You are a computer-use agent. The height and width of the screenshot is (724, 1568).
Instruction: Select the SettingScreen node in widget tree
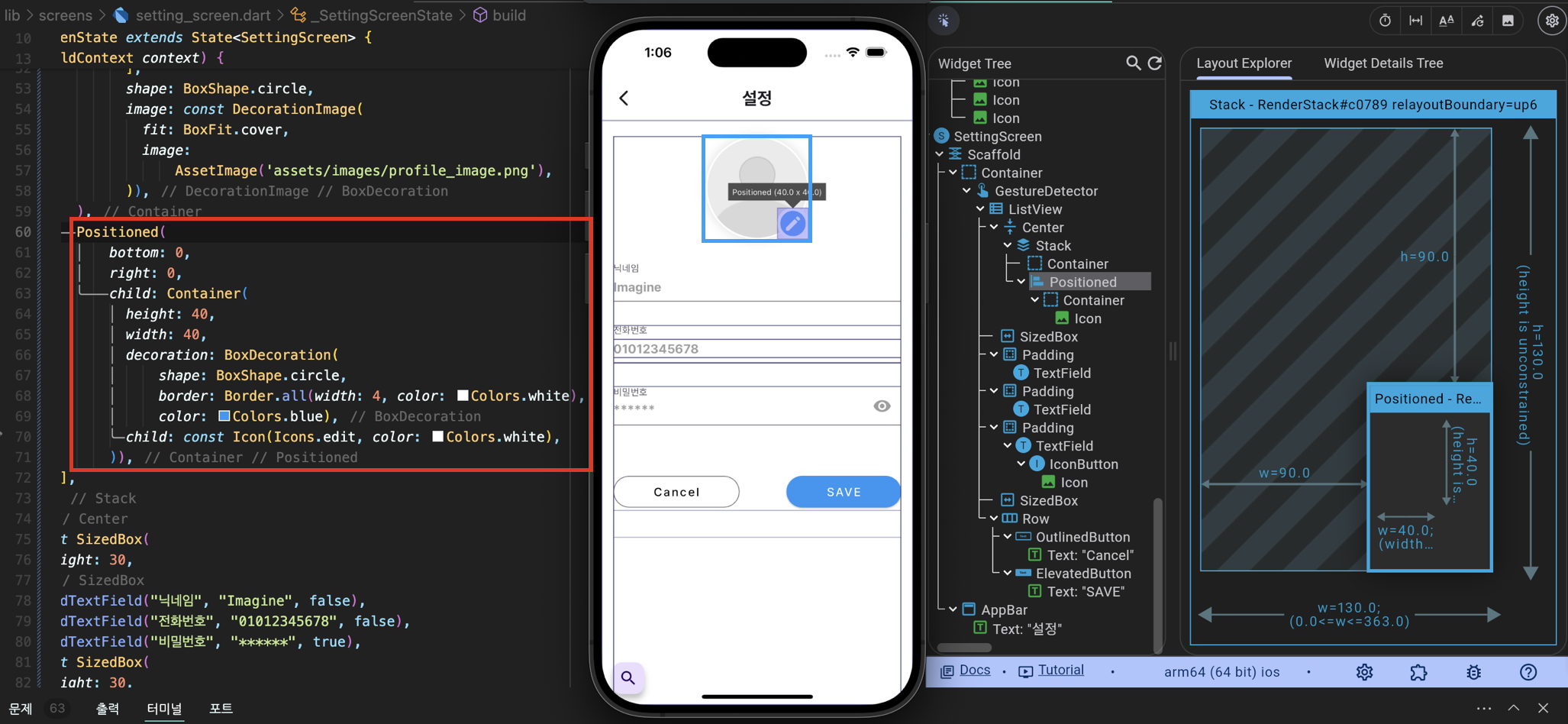tap(997, 136)
